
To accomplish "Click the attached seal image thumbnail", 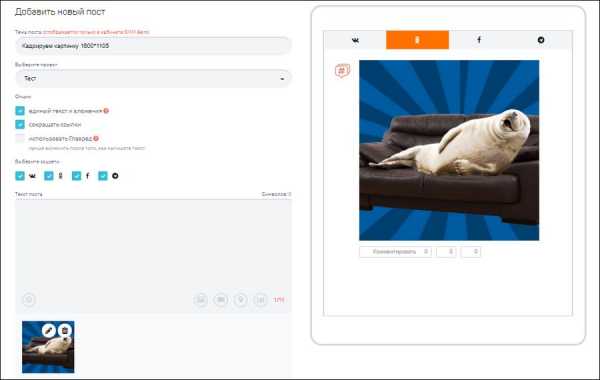I will (48, 347).
